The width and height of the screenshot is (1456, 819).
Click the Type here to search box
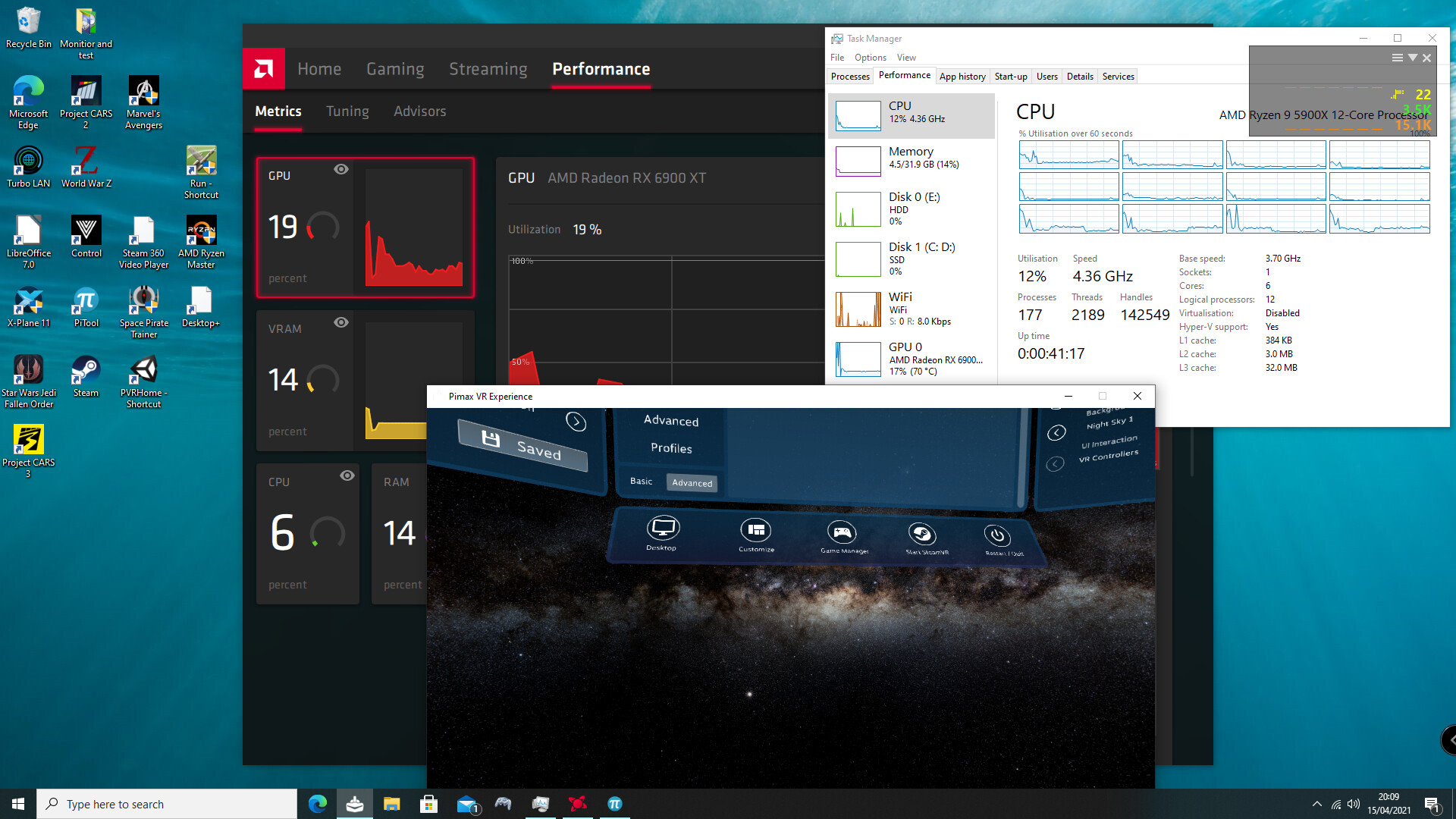167,804
